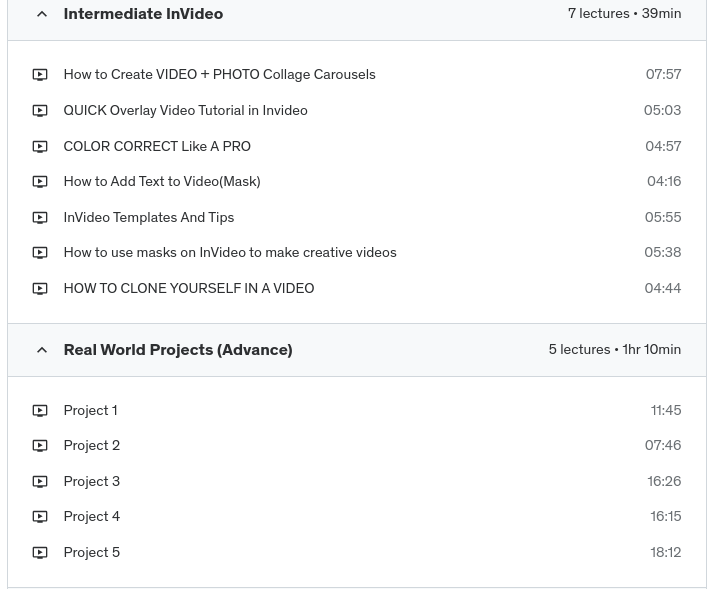Viewport: 716px width, 589px height.
Task: Open the Project 4 lecture
Action: 91,517
